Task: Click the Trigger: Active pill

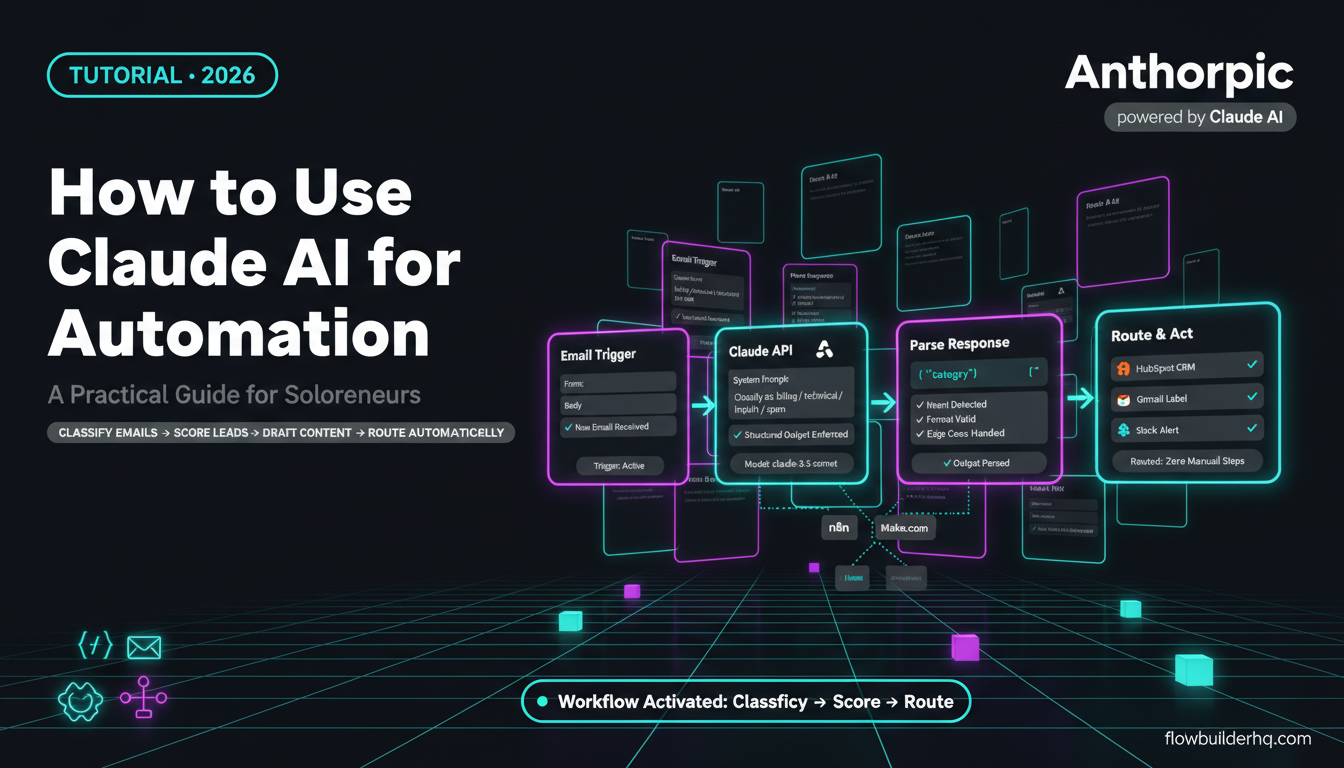Action: [x=618, y=466]
